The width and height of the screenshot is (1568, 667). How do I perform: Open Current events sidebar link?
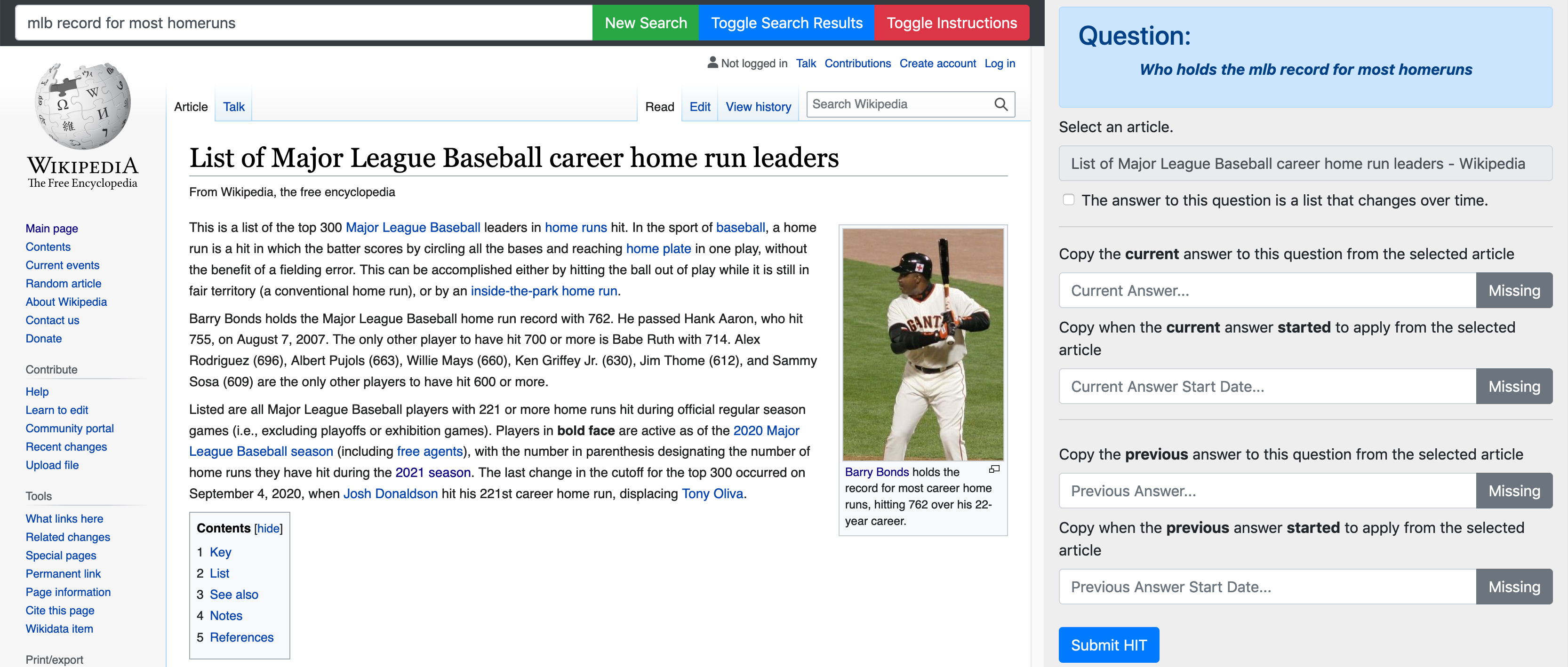pyautogui.click(x=62, y=265)
